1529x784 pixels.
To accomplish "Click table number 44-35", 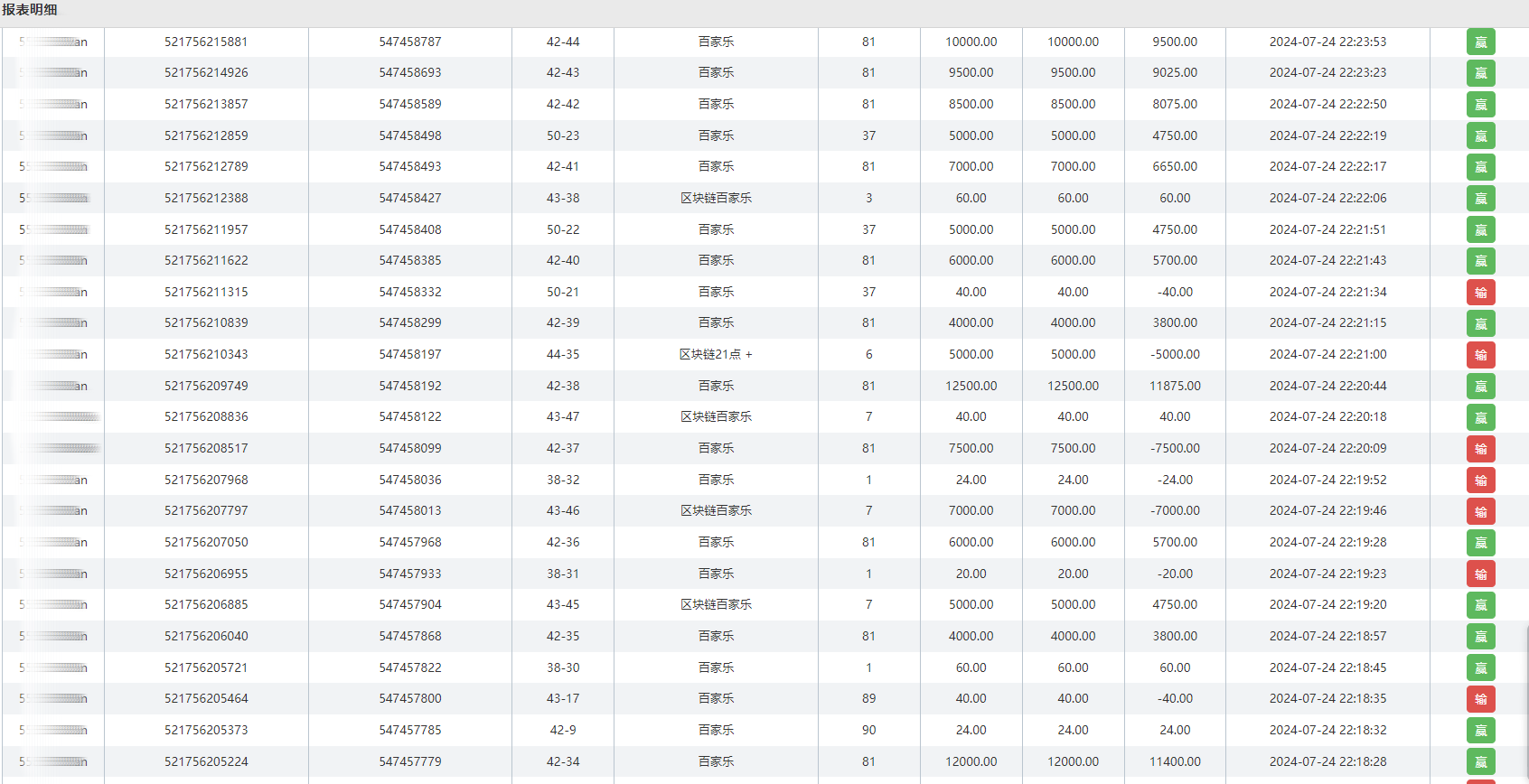I will [563, 354].
